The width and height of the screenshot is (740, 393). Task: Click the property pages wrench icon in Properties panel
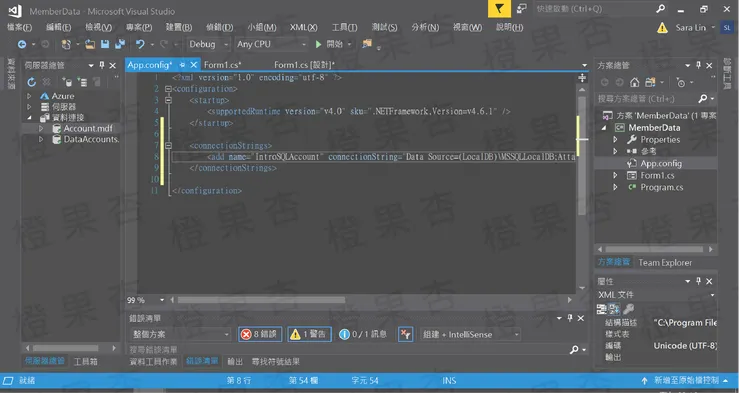click(x=628, y=309)
